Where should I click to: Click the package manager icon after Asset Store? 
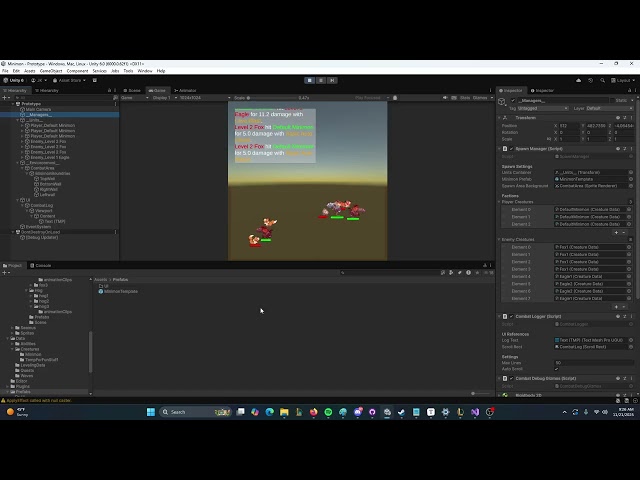[95, 80]
